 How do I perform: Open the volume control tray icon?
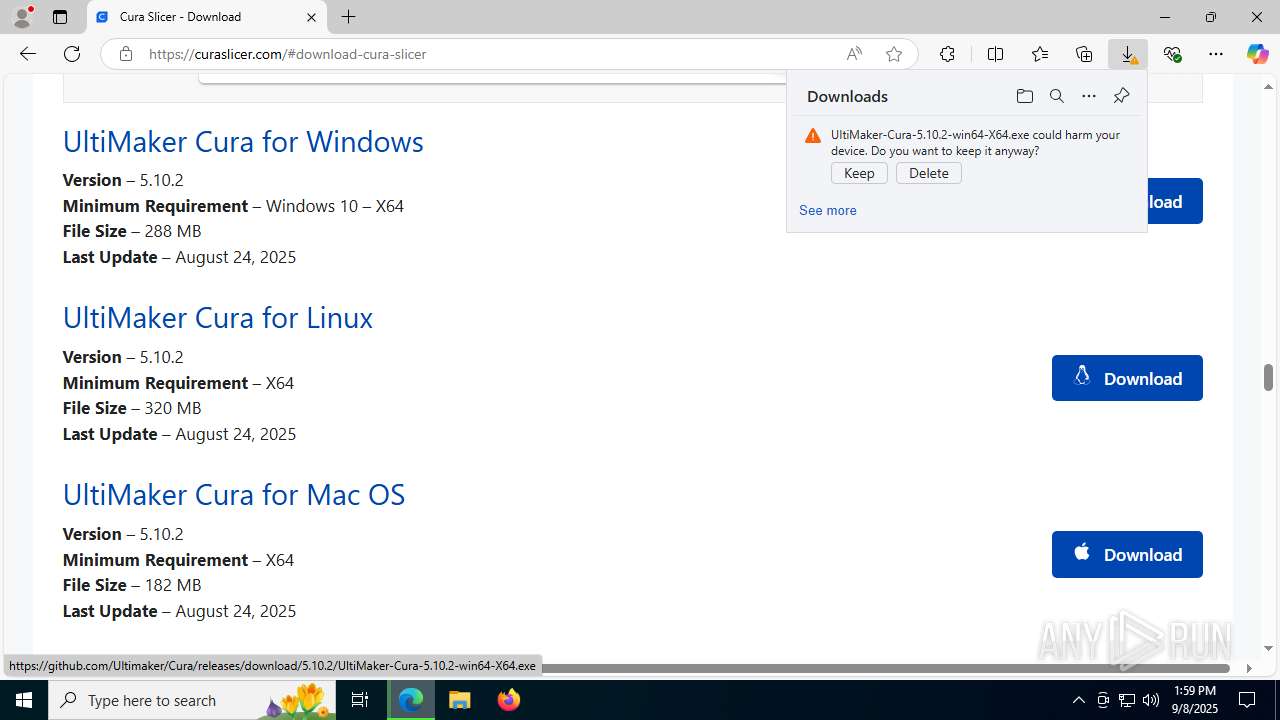point(1151,700)
